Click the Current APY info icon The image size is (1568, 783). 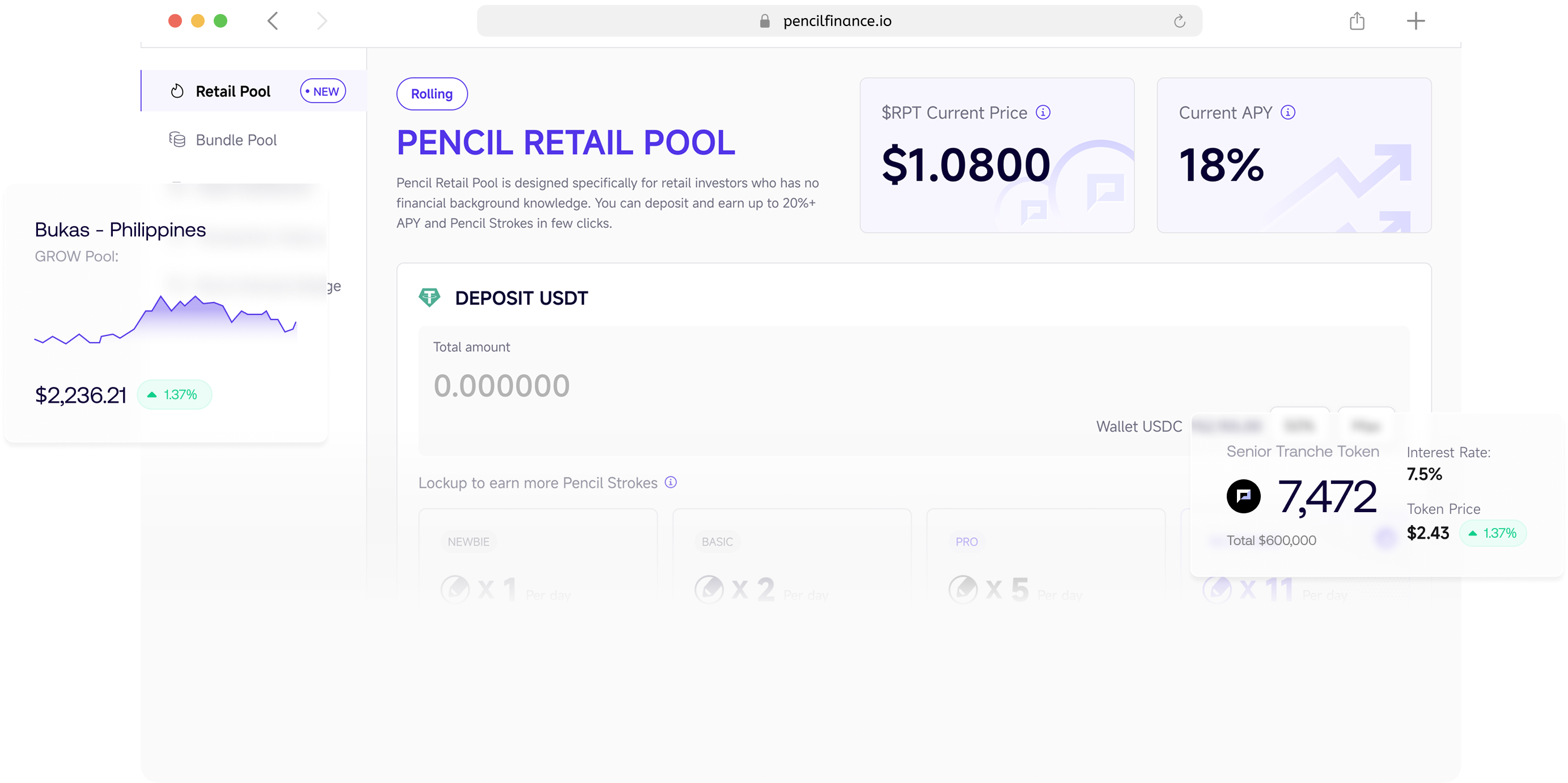pos(1288,113)
